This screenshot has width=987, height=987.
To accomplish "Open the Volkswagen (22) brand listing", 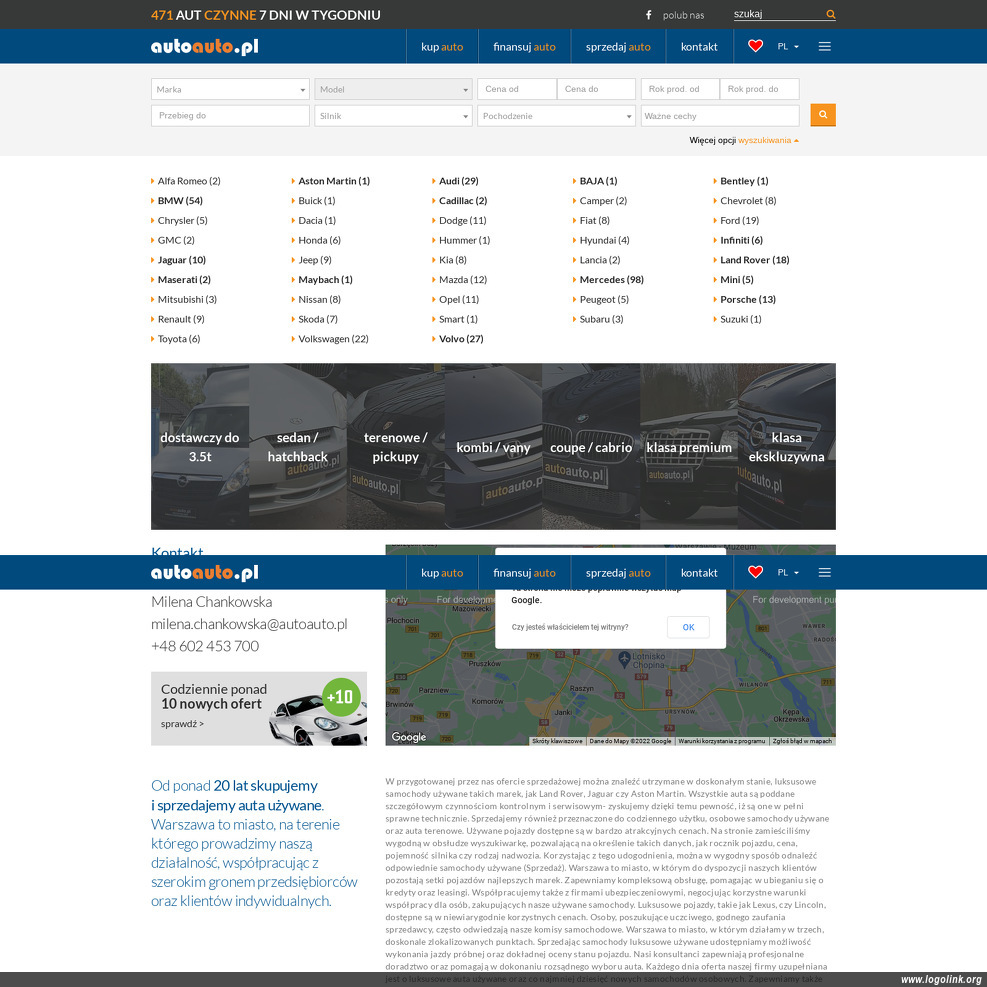I will [333, 339].
